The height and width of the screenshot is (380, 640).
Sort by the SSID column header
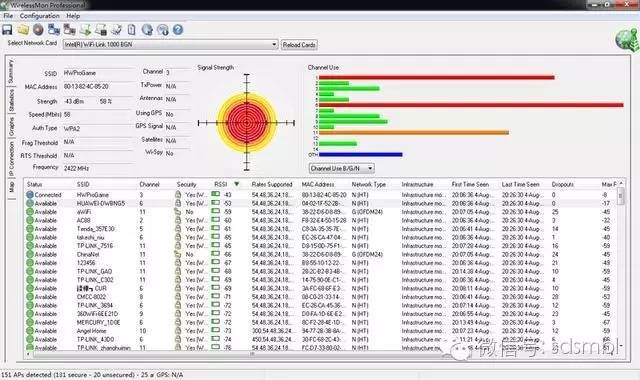click(x=83, y=184)
